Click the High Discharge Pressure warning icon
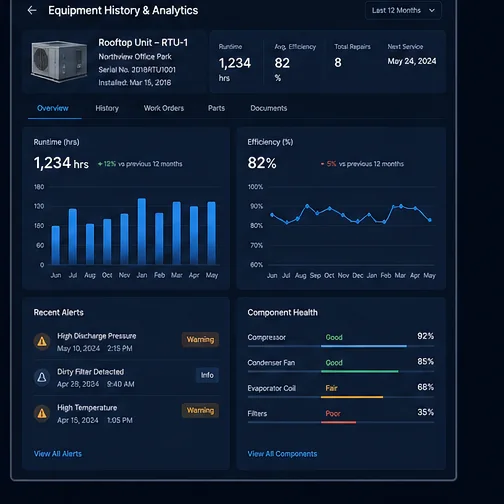This screenshot has width=504, height=504. [42, 341]
